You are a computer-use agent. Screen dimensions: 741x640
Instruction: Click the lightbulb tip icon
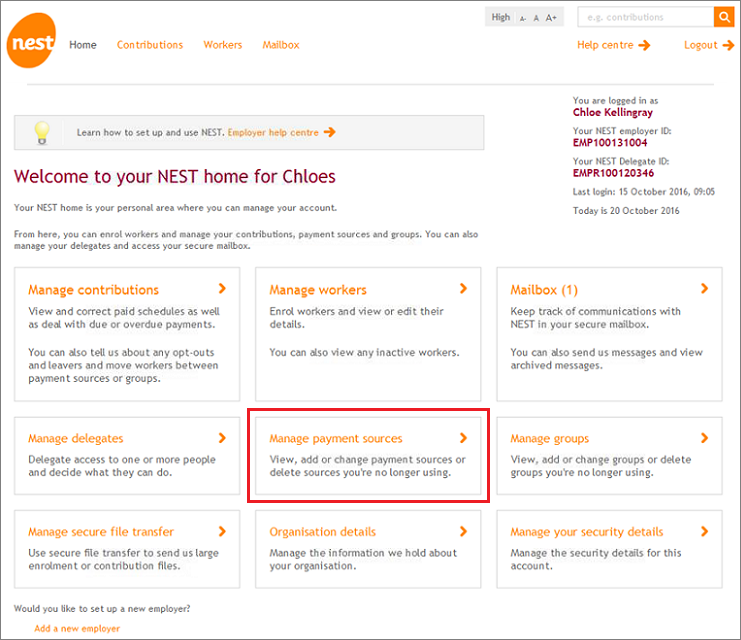pyautogui.click(x=42, y=132)
